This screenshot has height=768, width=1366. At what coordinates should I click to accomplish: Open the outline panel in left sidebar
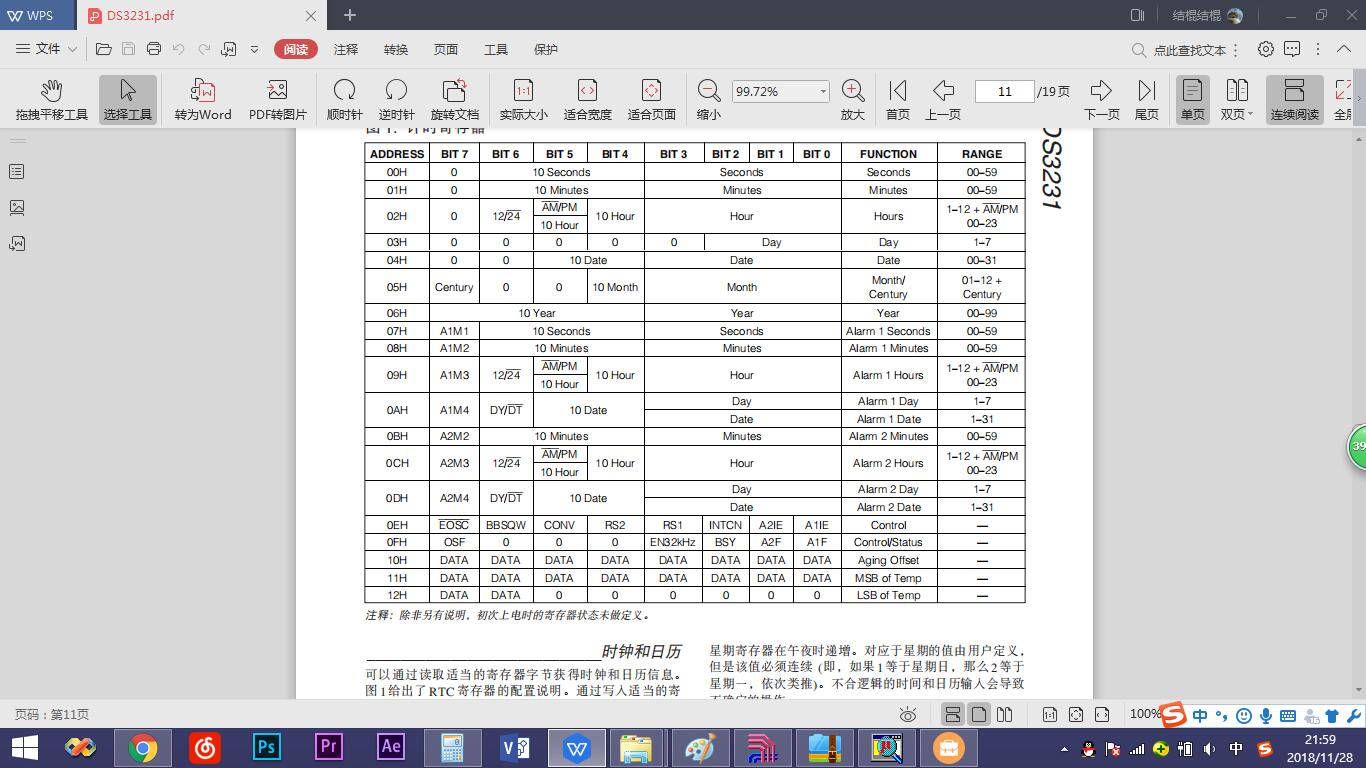click(x=17, y=172)
